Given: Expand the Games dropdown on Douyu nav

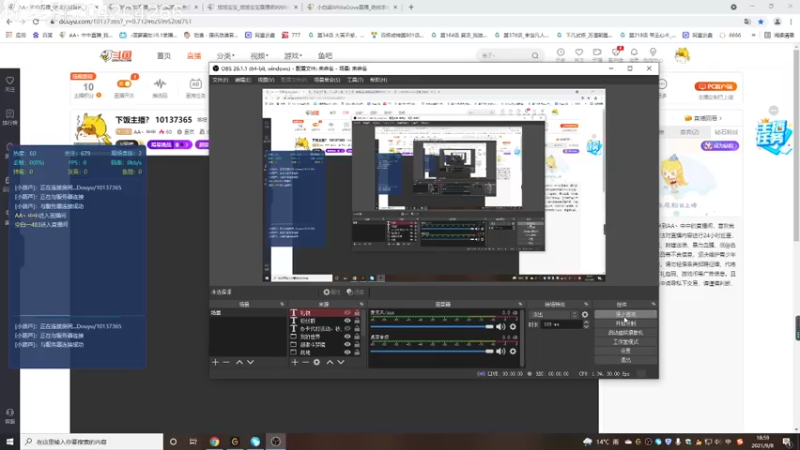Looking at the screenshot, I should coord(293,56).
